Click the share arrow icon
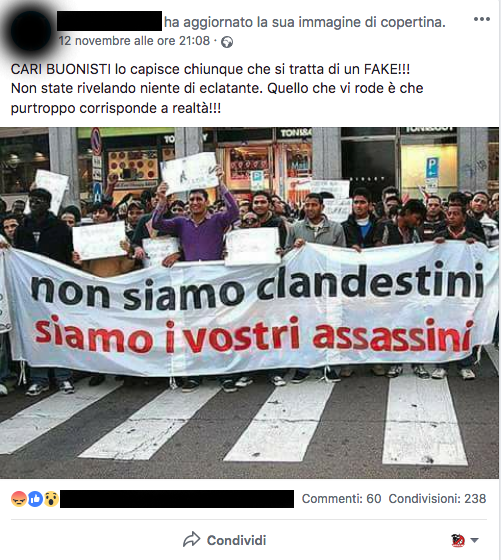The image size is (501, 560). [x=192, y=540]
